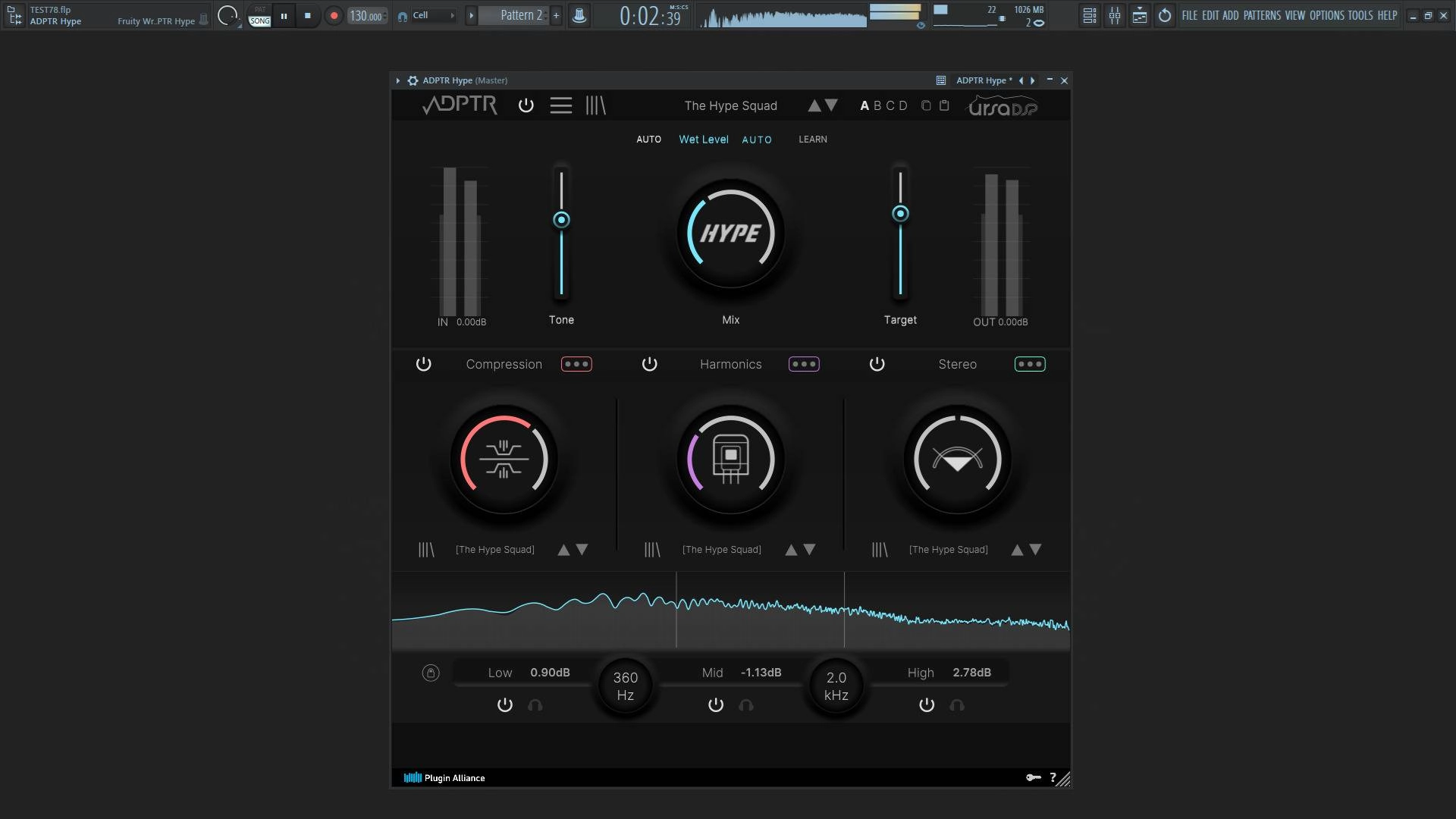Adjust the Tone slider handle
The image size is (1456, 819).
click(561, 220)
